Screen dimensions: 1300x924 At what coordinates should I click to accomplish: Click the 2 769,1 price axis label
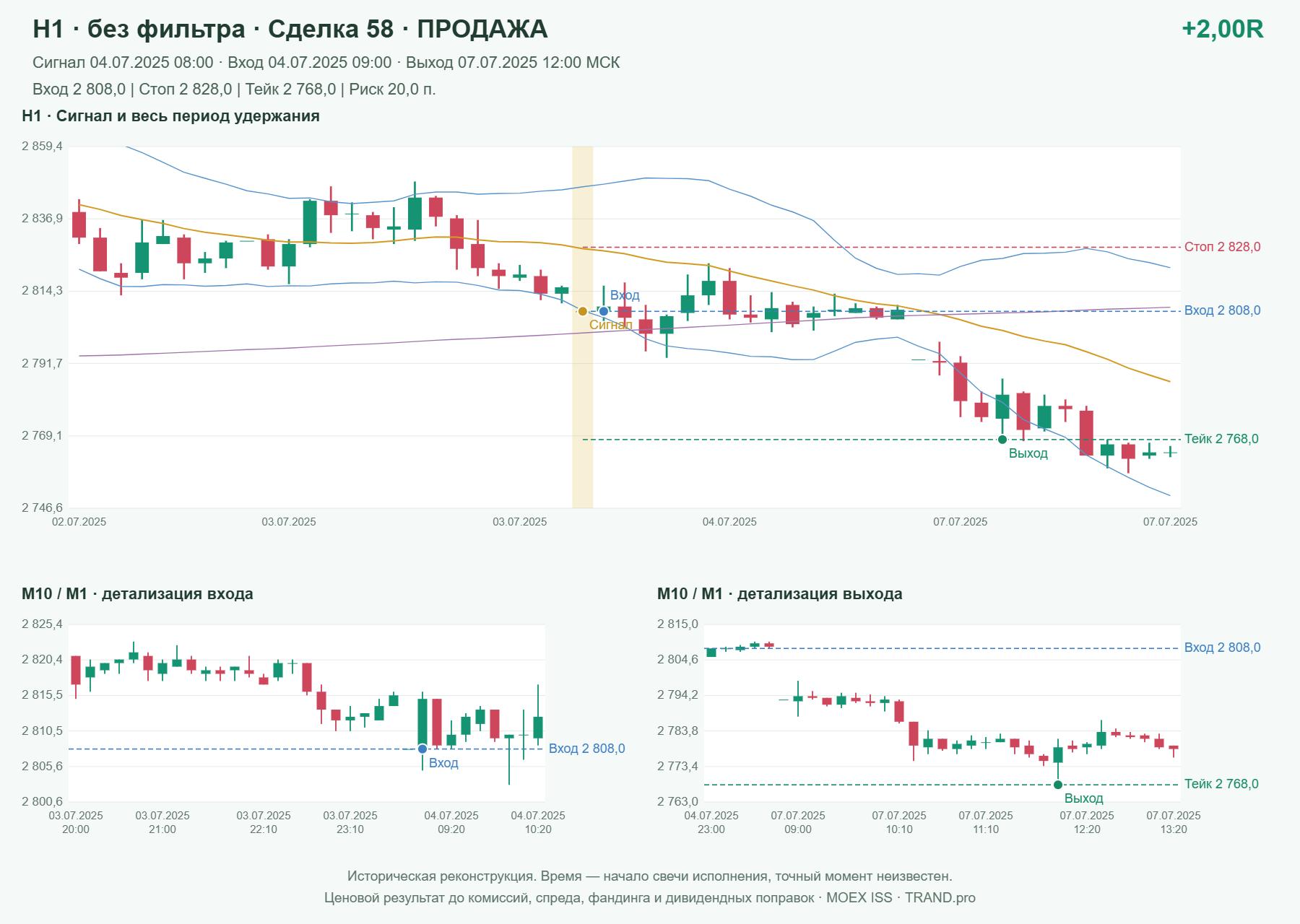[42, 436]
